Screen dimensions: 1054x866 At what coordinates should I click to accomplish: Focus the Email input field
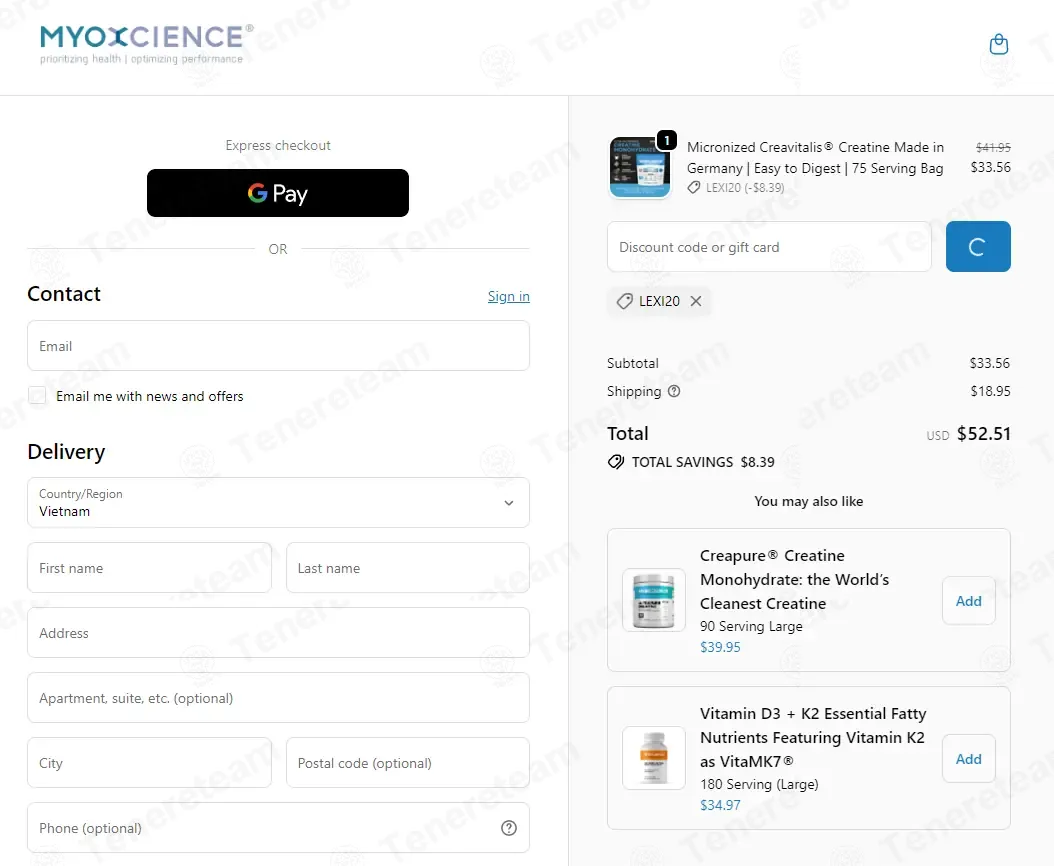[x=278, y=346]
